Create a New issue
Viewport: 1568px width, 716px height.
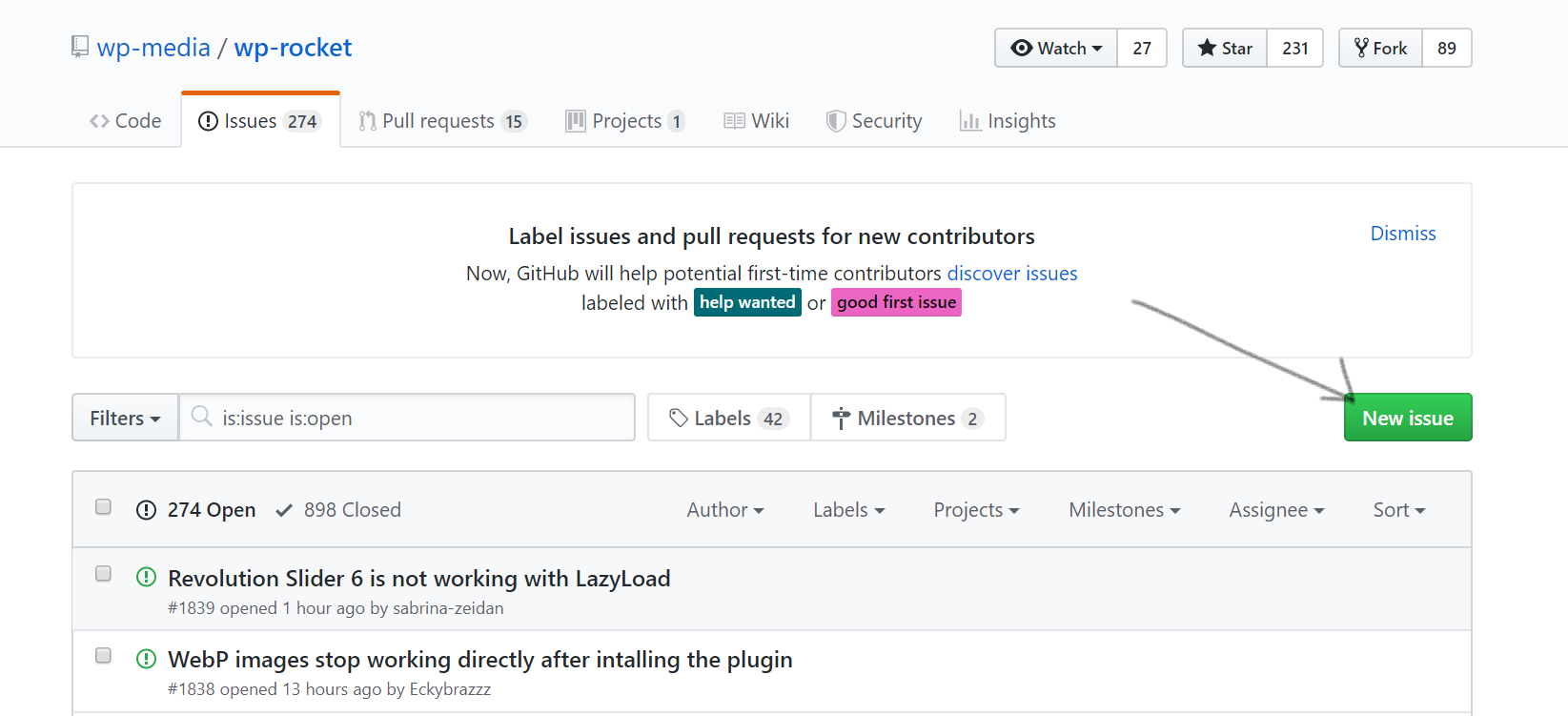pos(1407,419)
